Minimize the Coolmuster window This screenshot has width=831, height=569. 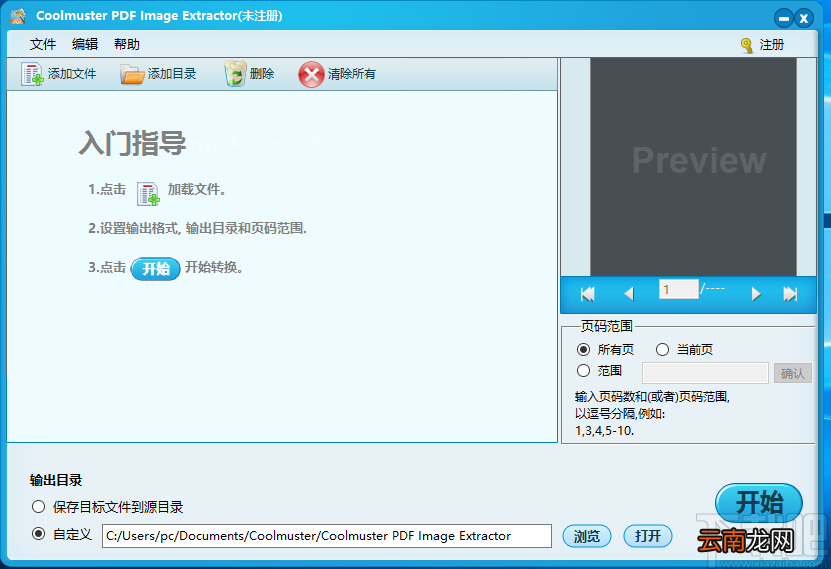784,19
